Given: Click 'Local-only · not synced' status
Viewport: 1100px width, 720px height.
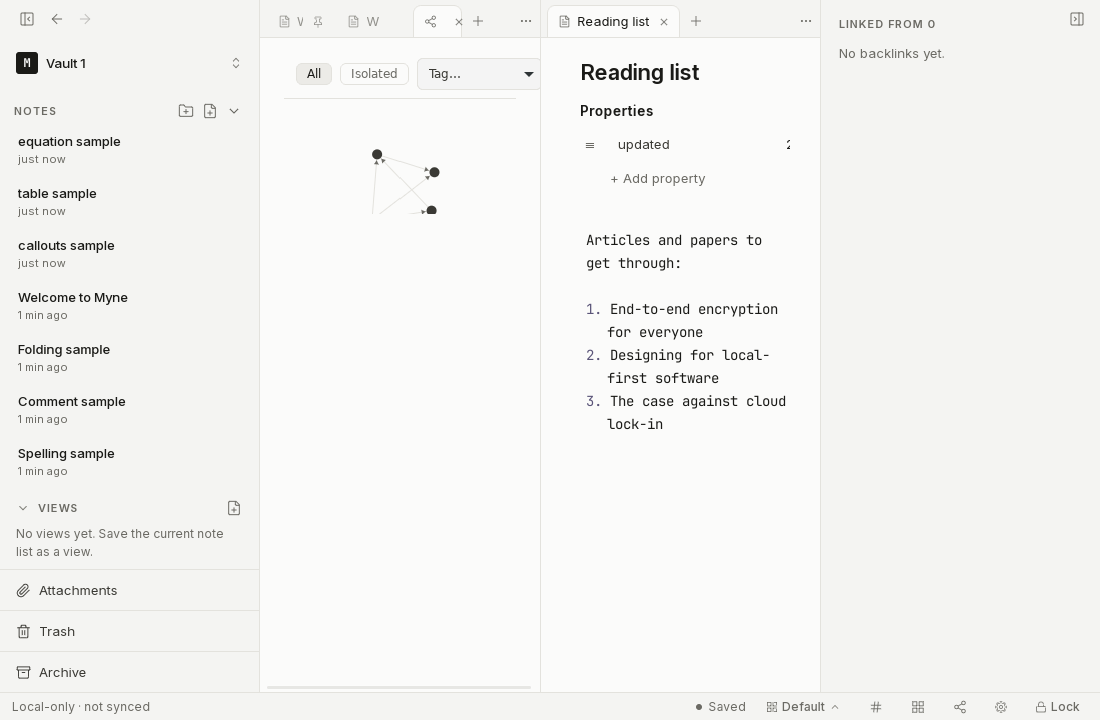Looking at the screenshot, I should click(x=81, y=707).
